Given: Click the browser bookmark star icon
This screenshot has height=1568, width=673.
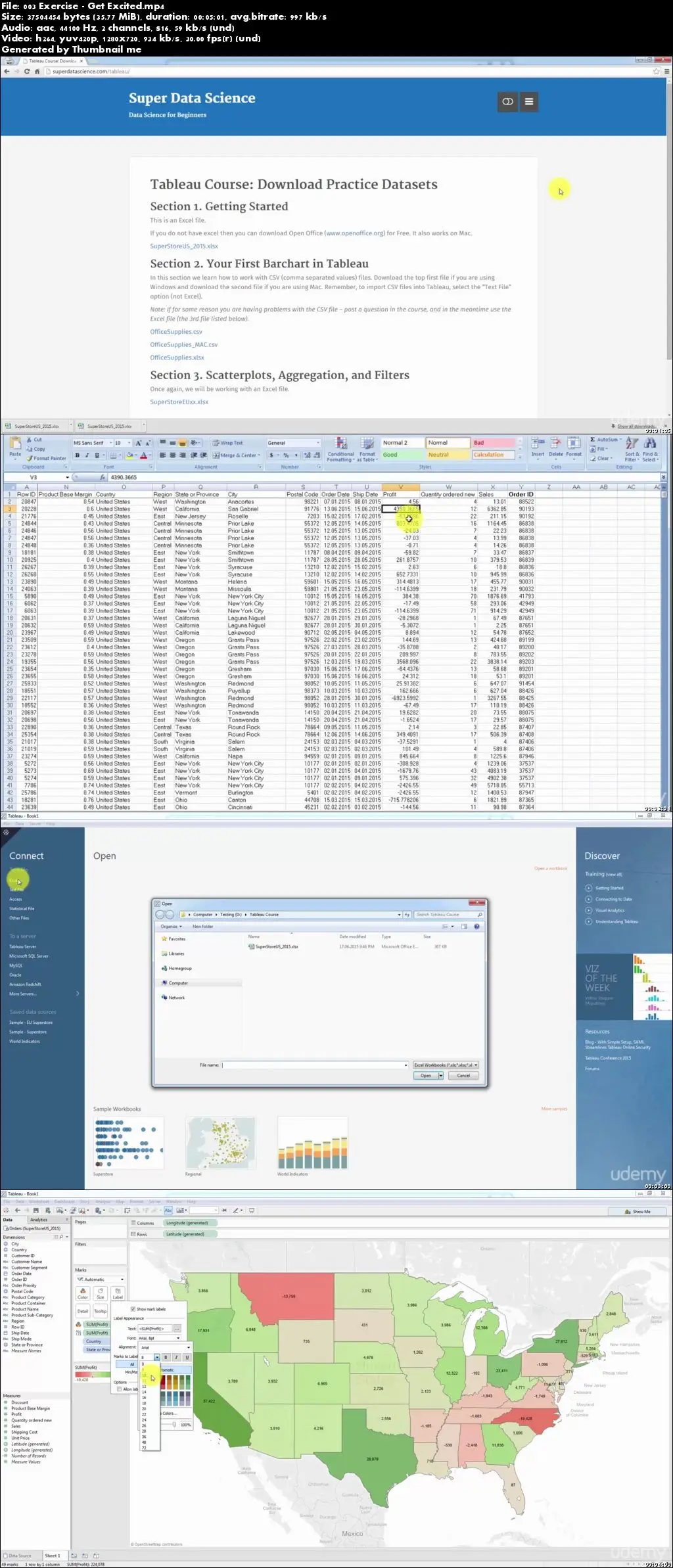Looking at the screenshot, I should pos(656,71).
